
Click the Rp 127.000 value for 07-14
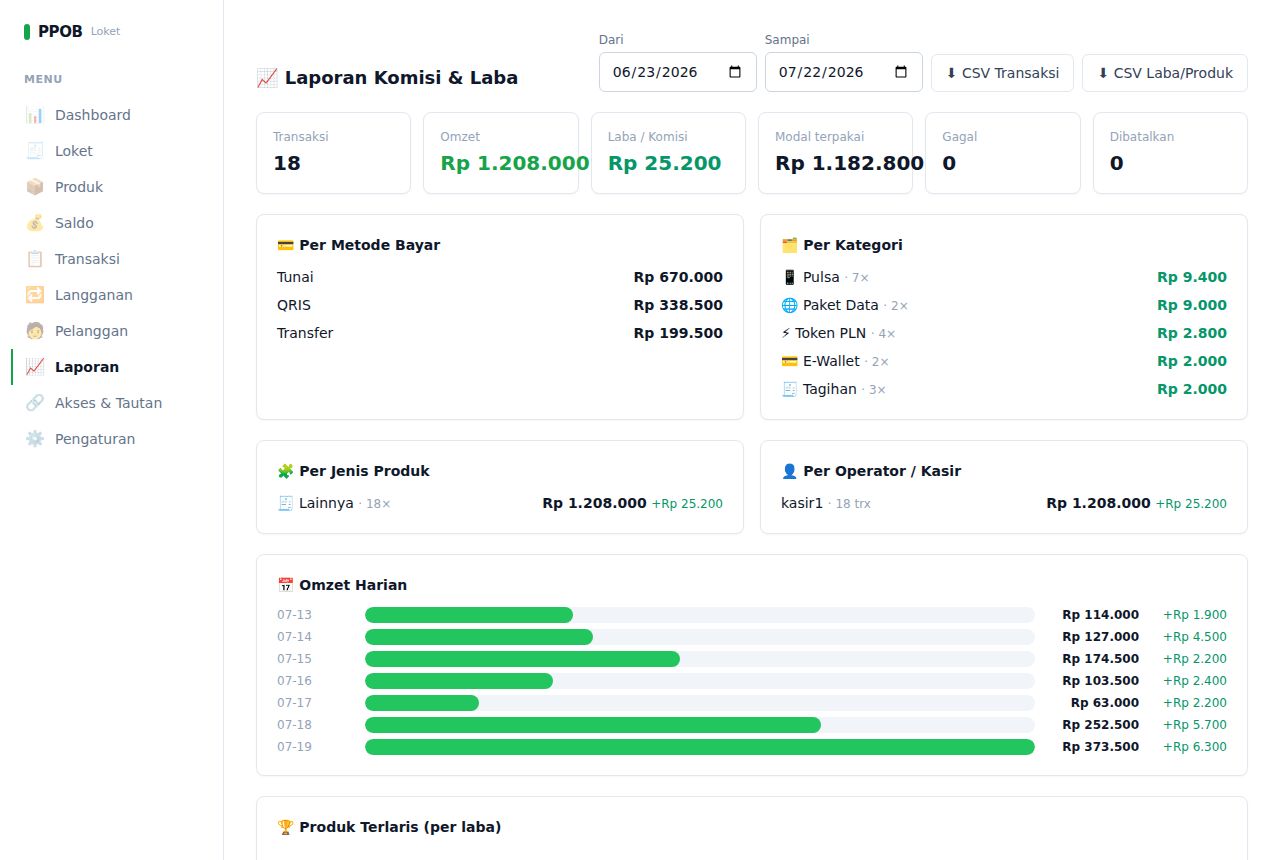[1100, 637]
